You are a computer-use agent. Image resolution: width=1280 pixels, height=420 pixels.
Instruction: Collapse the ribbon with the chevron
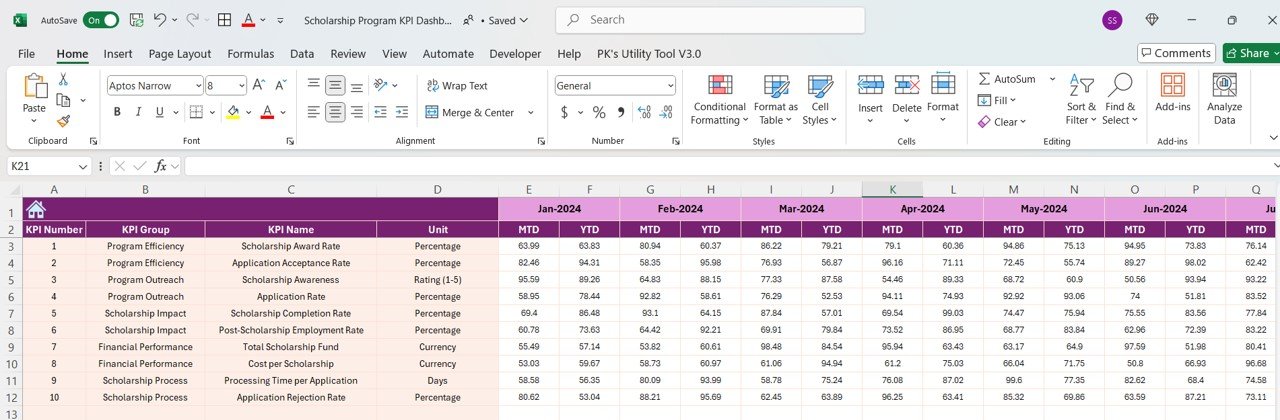pyautogui.click(x=1272, y=137)
